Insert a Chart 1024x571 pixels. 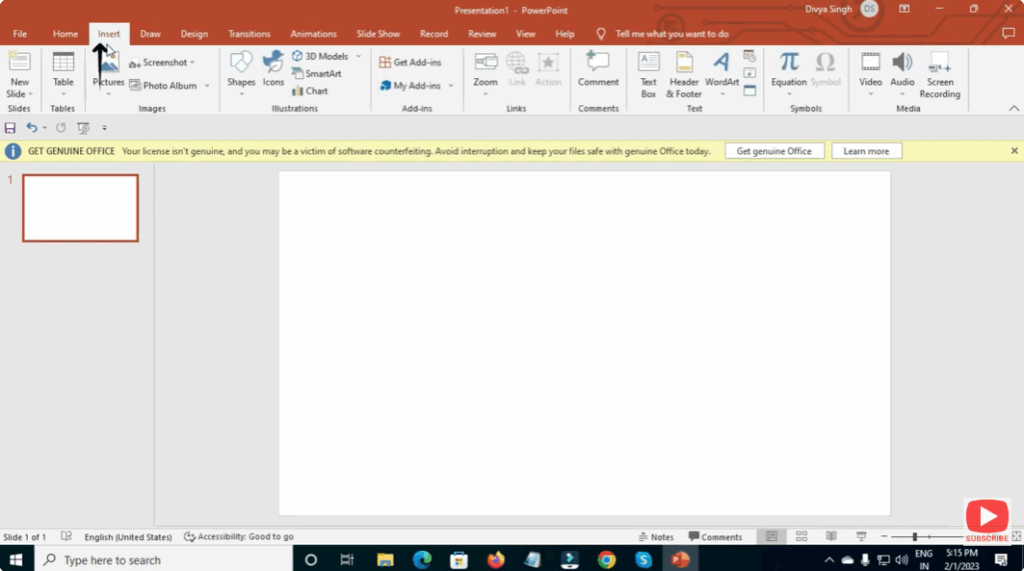[x=310, y=91]
